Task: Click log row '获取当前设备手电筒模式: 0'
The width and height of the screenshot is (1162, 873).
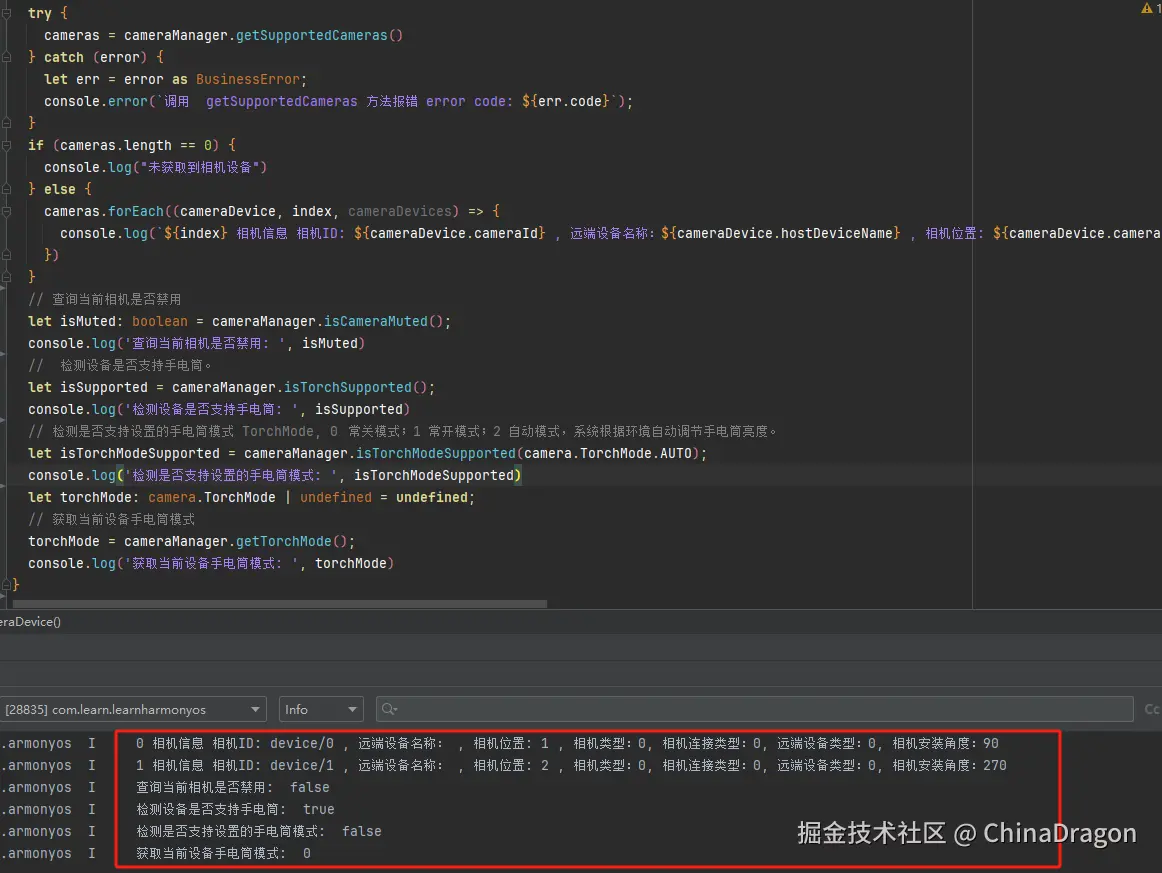Action: (x=223, y=854)
